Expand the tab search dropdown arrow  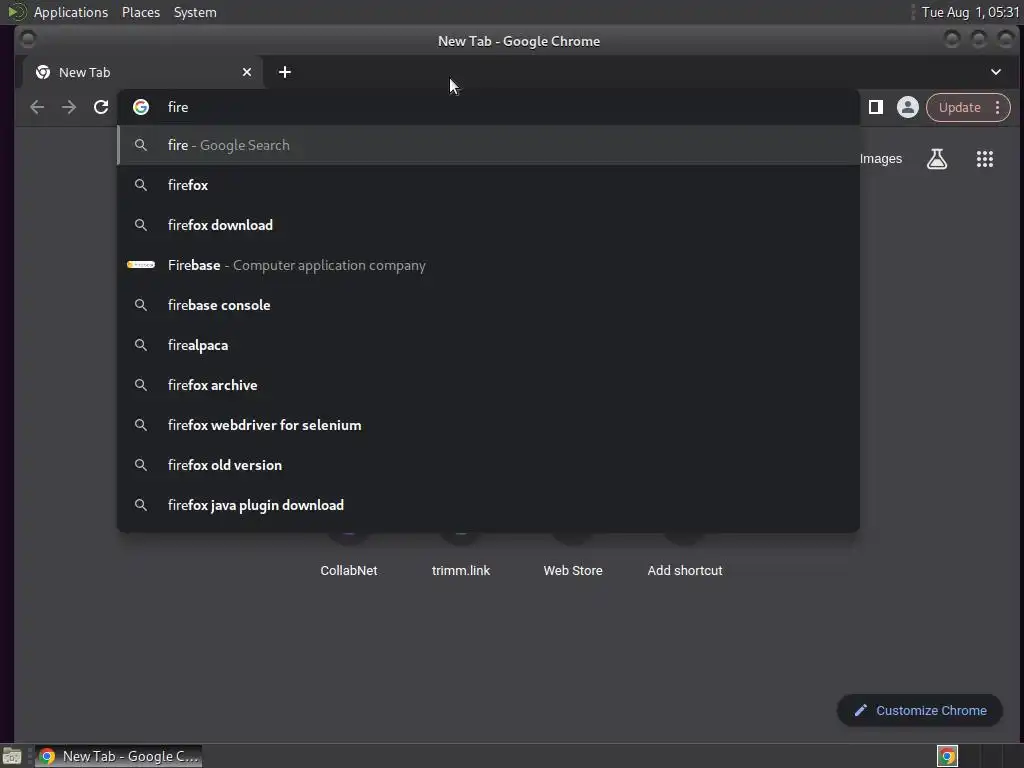[996, 72]
